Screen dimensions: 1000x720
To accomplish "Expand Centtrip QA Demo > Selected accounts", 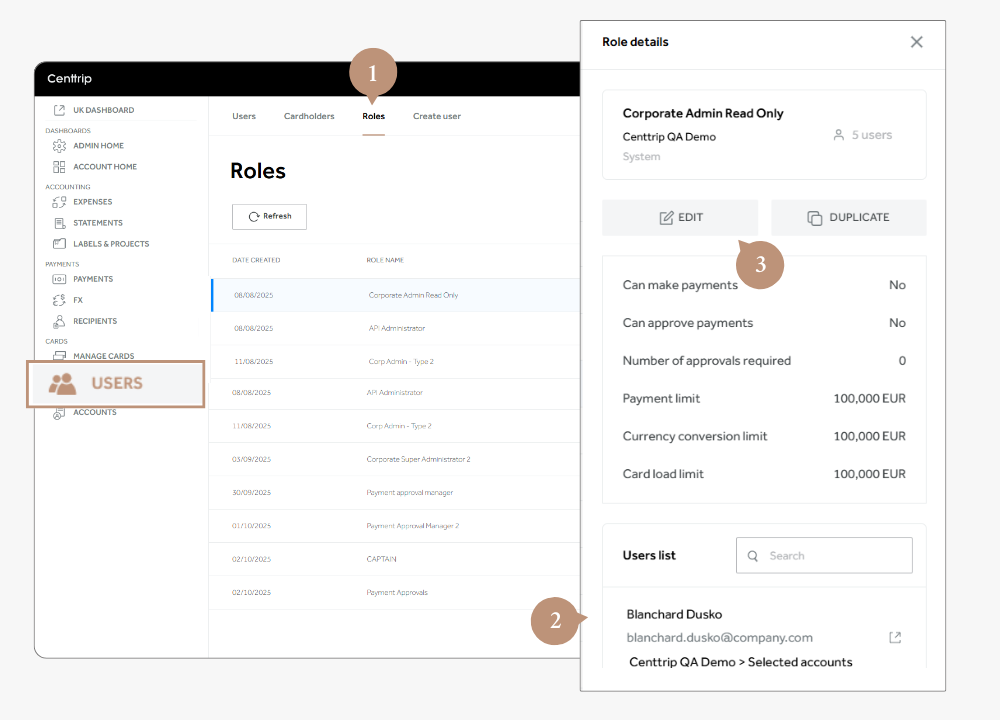I will tap(742, 662).
